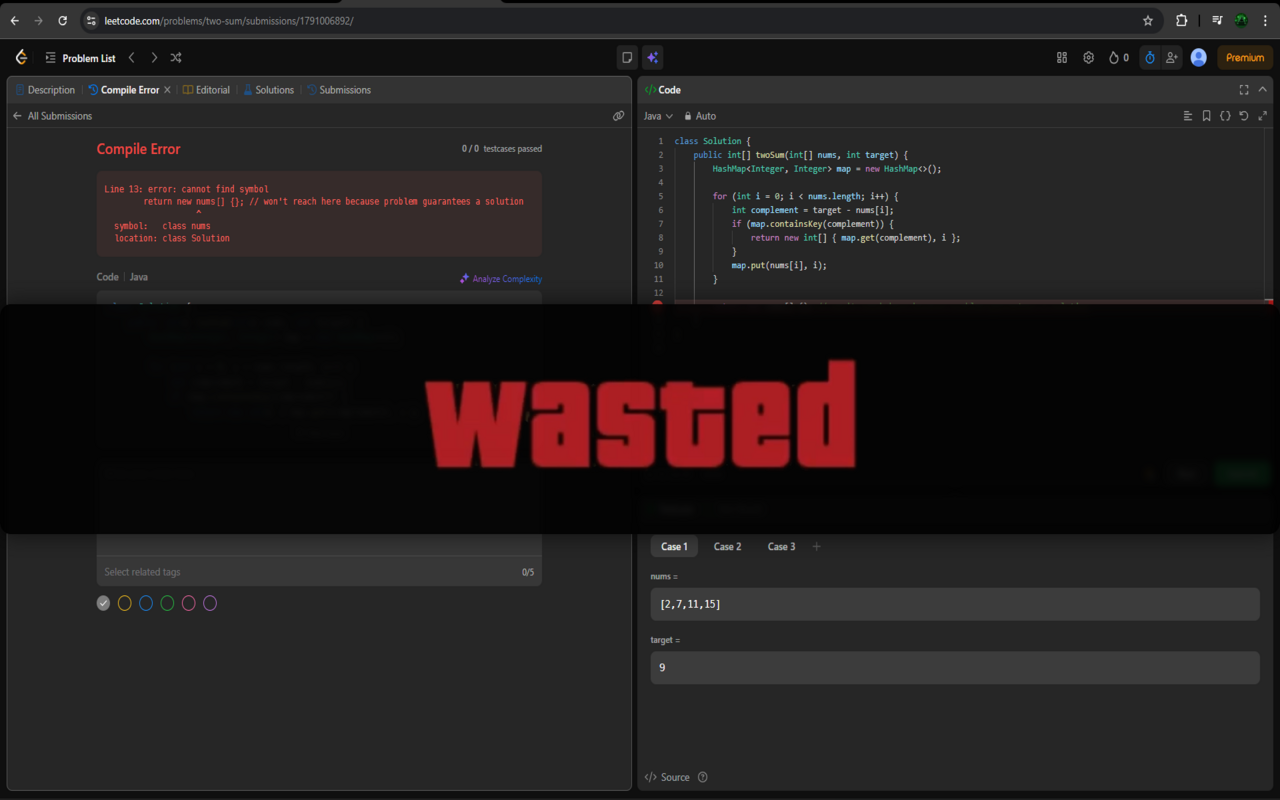Open the LeetCode profile avatar
This screenshot has width=1280, height=800.
pos(1199,58)
